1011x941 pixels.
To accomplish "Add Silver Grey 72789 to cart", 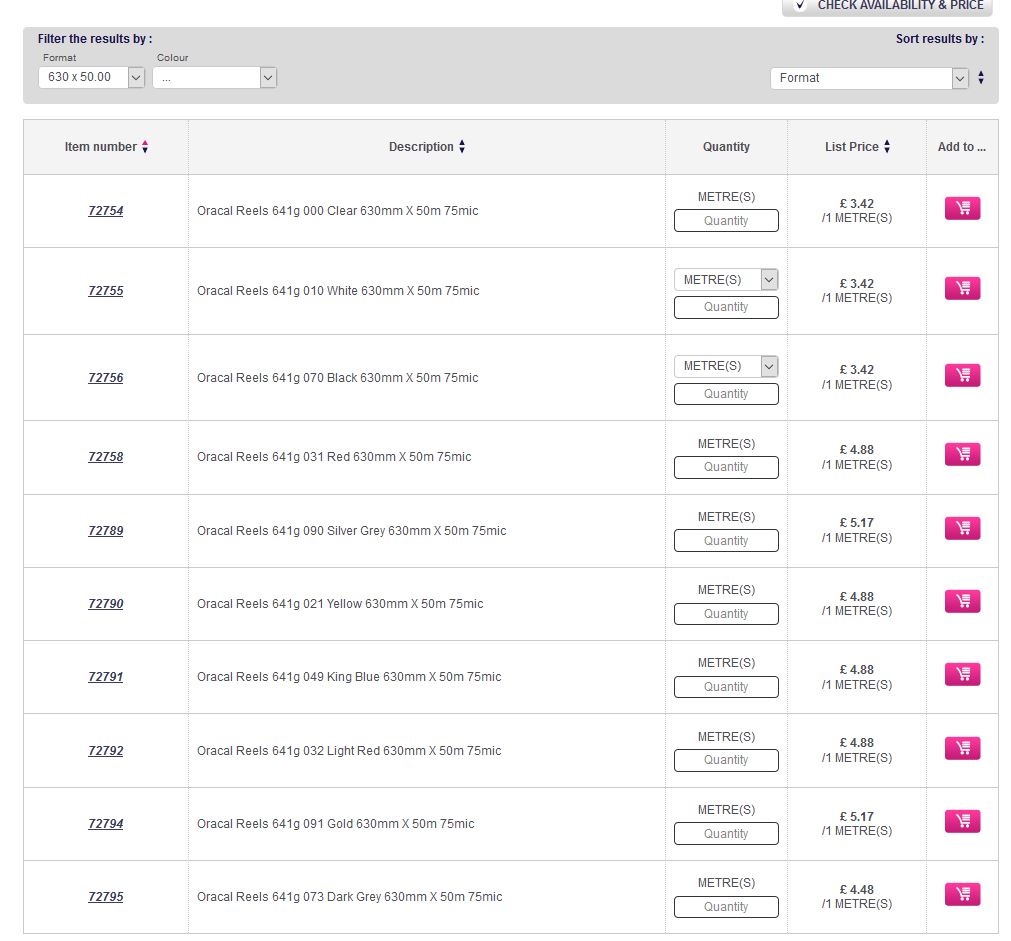I will point(962,528).
